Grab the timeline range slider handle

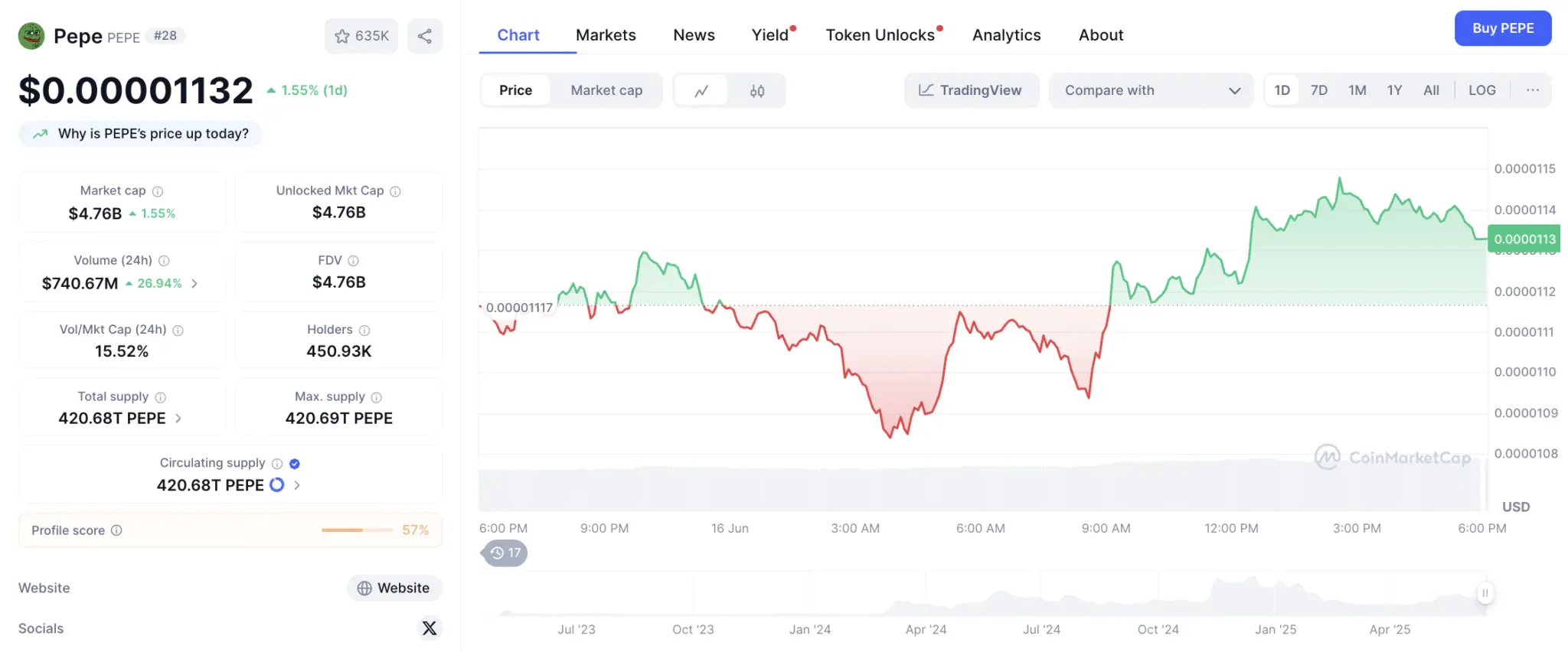pyautogui.click(x=1485, y=593)
